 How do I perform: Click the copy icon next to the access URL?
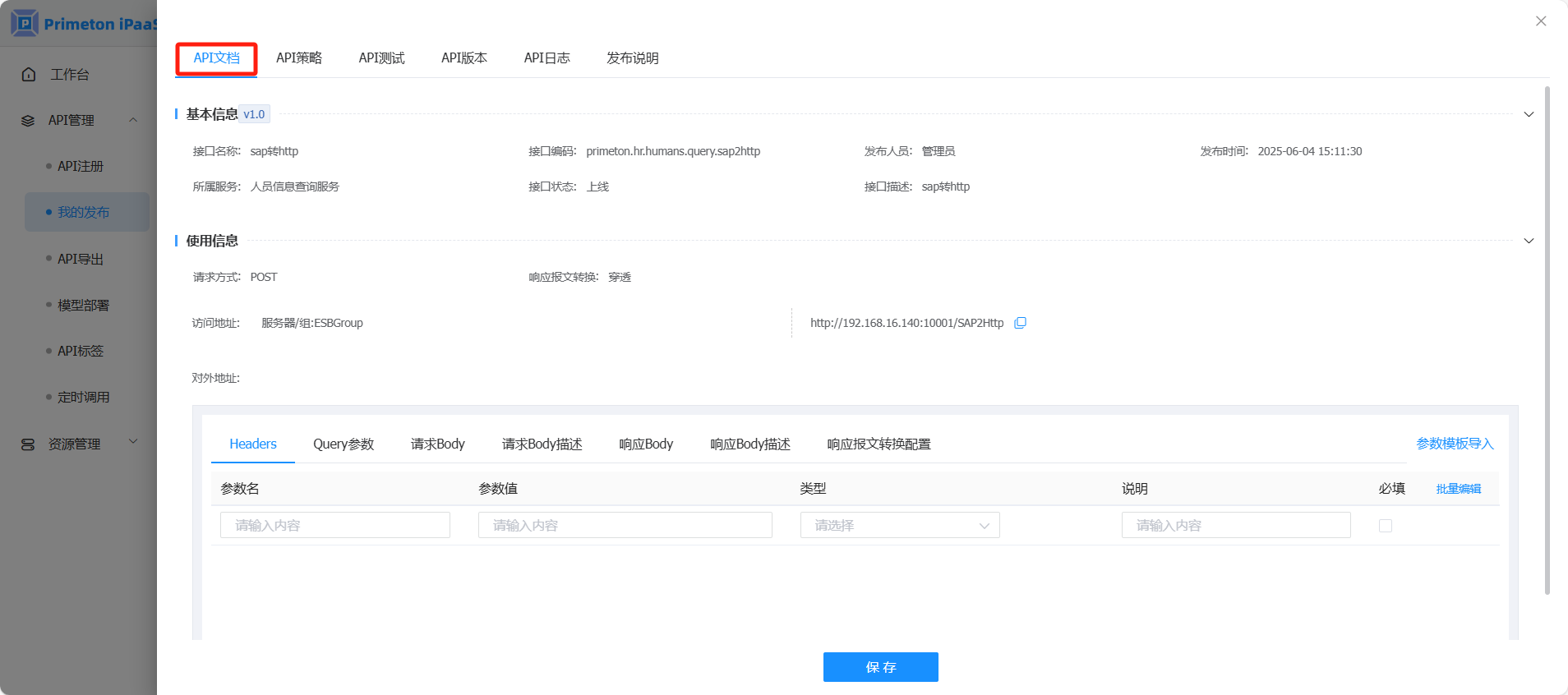1020,323
